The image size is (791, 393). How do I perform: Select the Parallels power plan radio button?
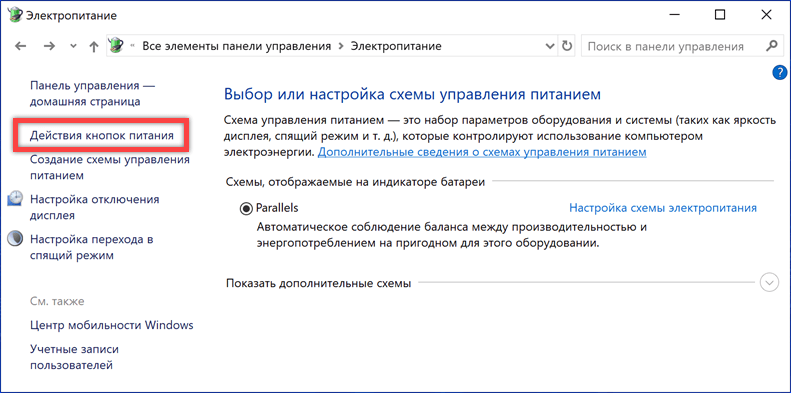(247, 209)
